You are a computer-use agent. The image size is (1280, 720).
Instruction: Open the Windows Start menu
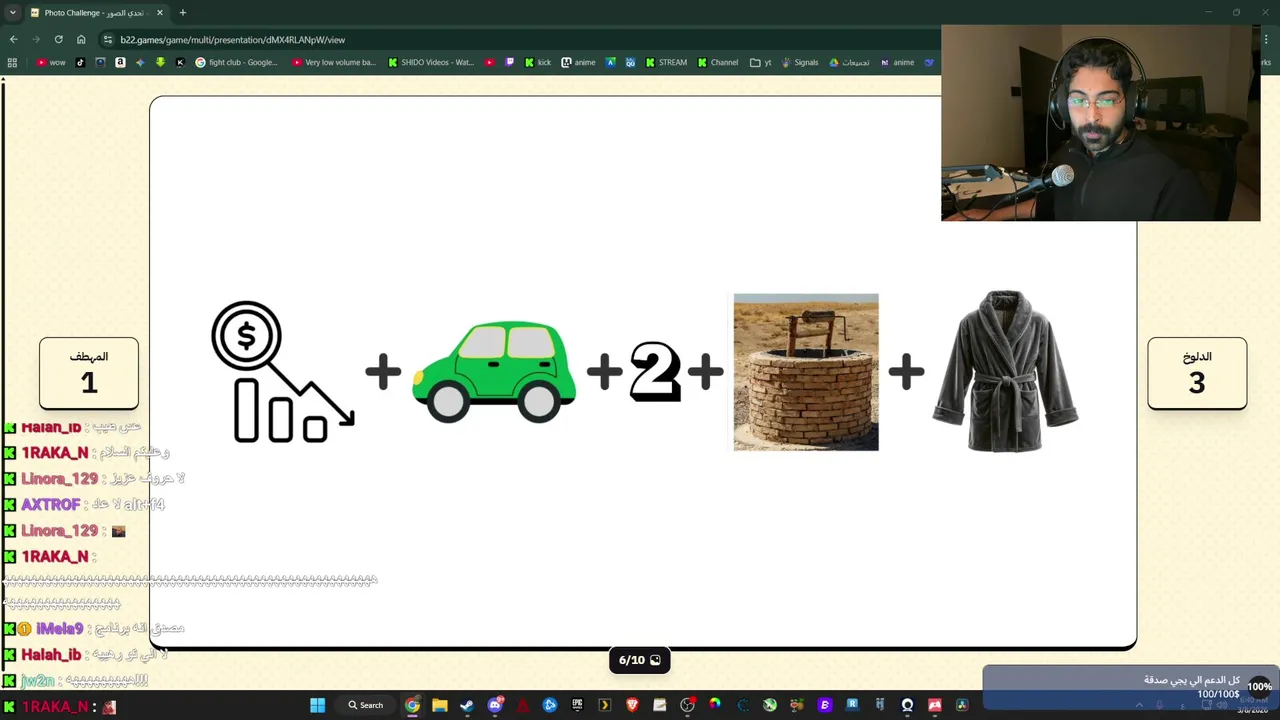point(317,705)
